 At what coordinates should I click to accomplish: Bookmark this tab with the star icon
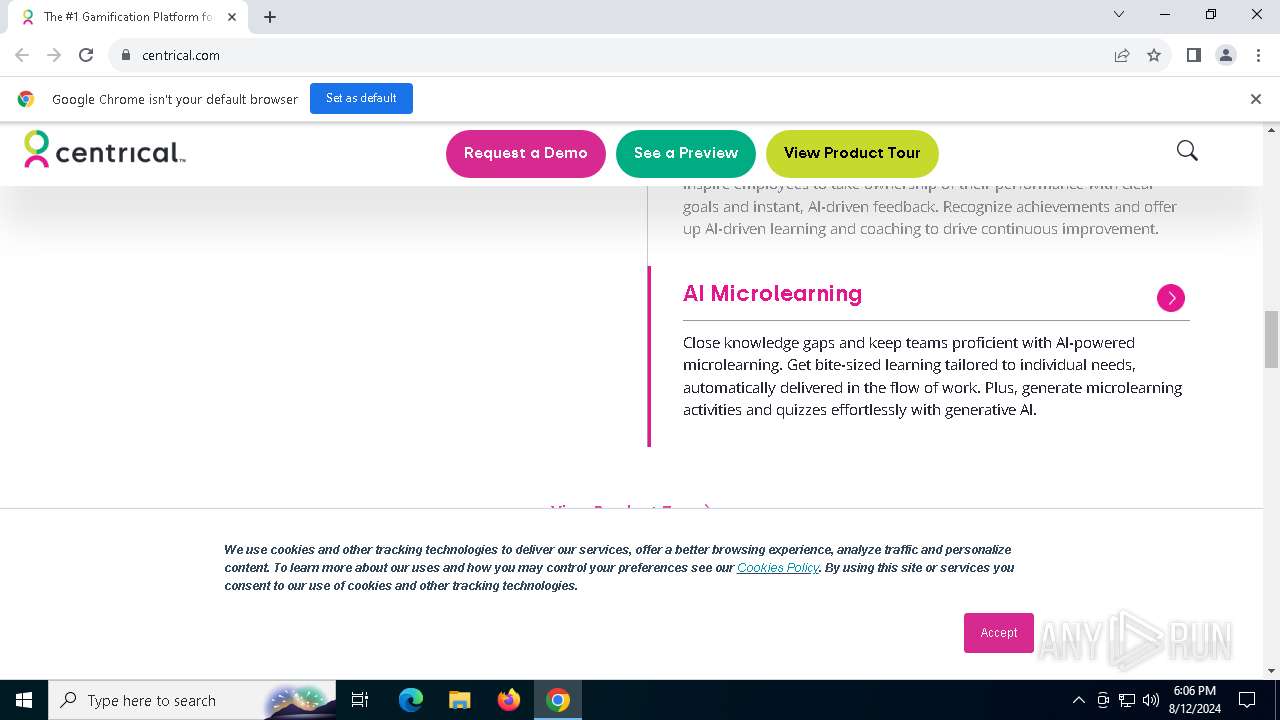[1154, 55]
